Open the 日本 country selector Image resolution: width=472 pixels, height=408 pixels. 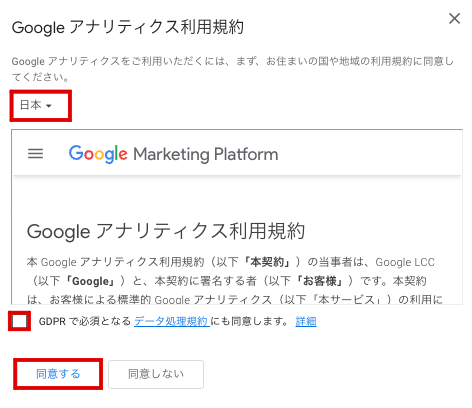tap(36, 105)
